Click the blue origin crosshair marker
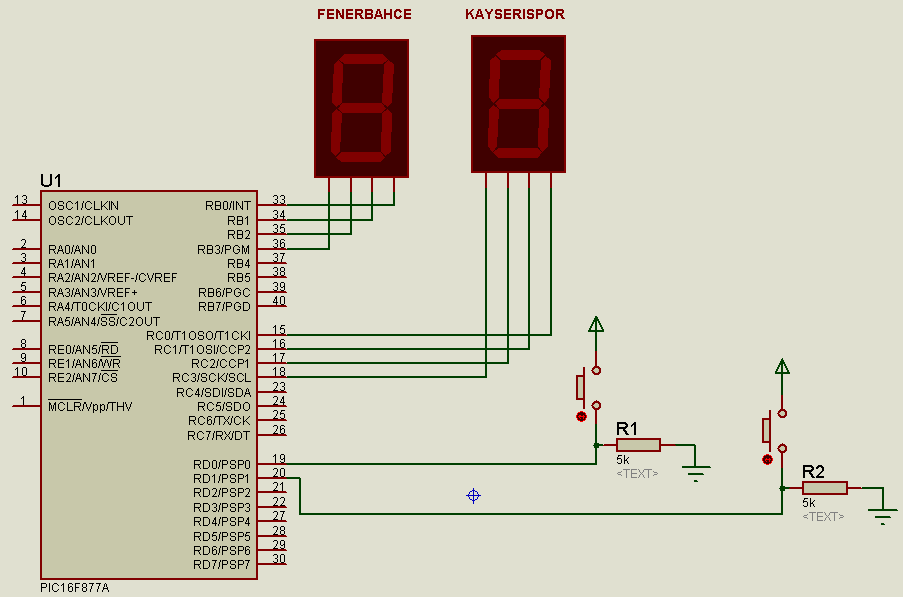The image size is (903, 597). 473,496
